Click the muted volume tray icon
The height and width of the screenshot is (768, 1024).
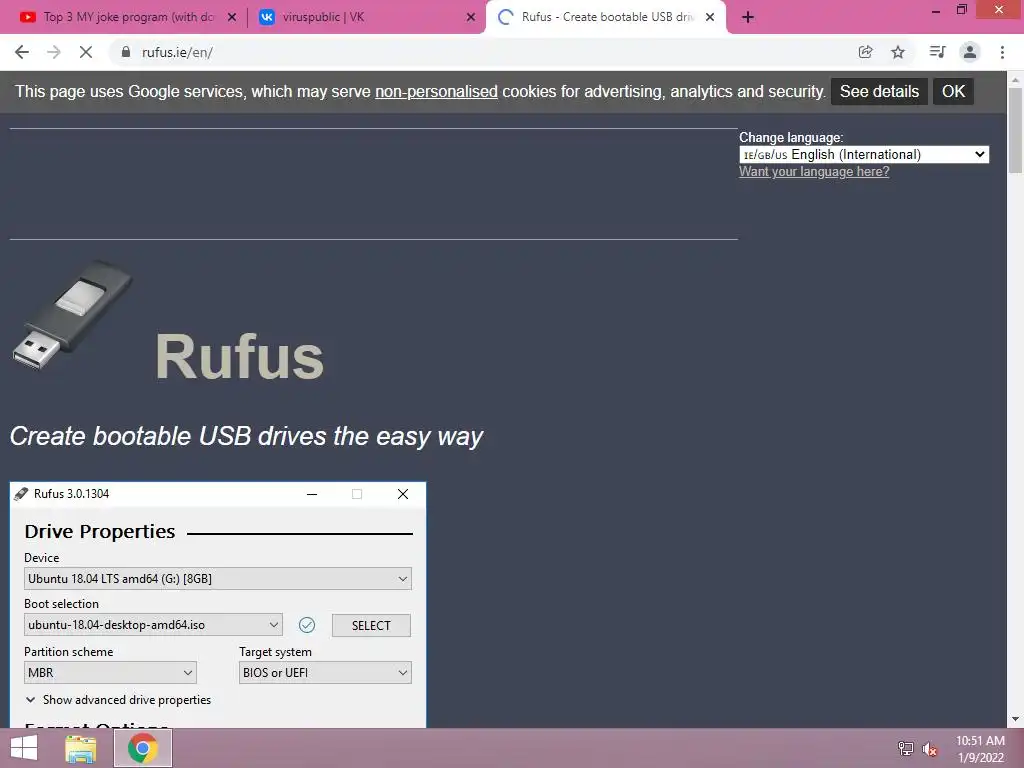[x=929, y=748]
